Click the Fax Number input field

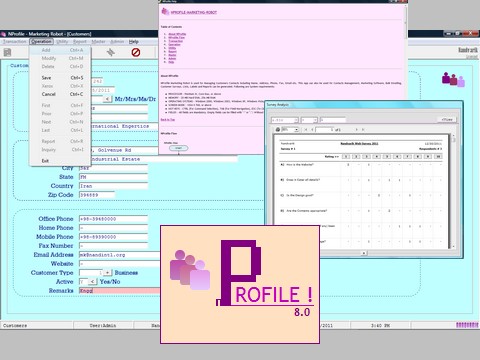pos(113,246)
